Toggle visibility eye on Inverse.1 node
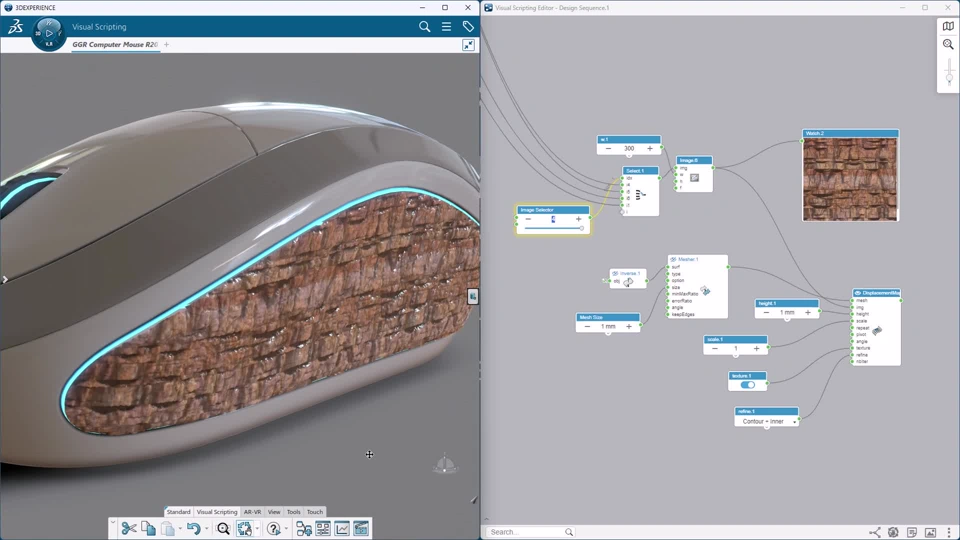The height and width of the screenshot is (540, 960). pos(616,273)
